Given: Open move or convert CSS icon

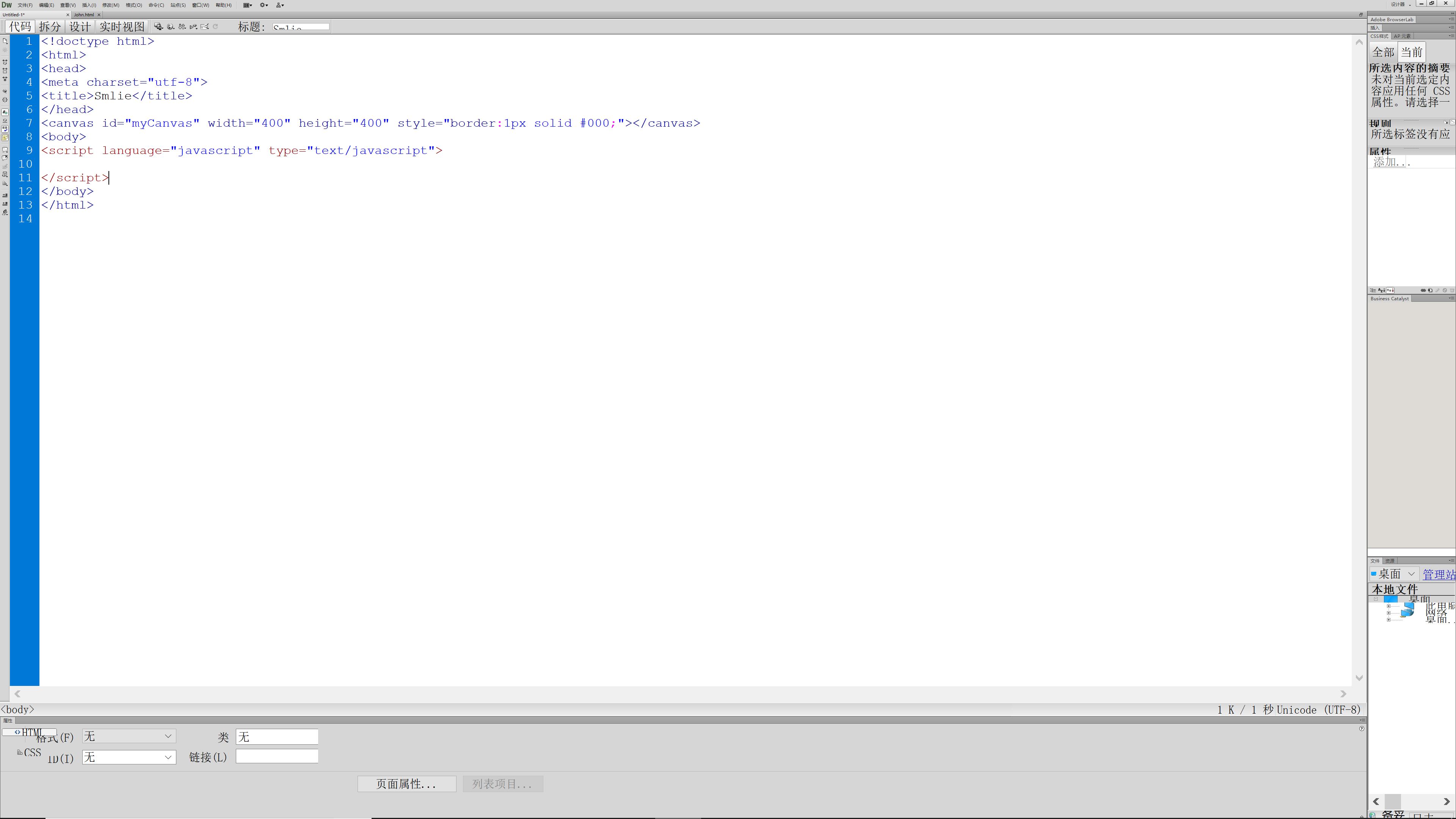Looking at the screenshot, I should pyautogui.click(x=5, y=183).
